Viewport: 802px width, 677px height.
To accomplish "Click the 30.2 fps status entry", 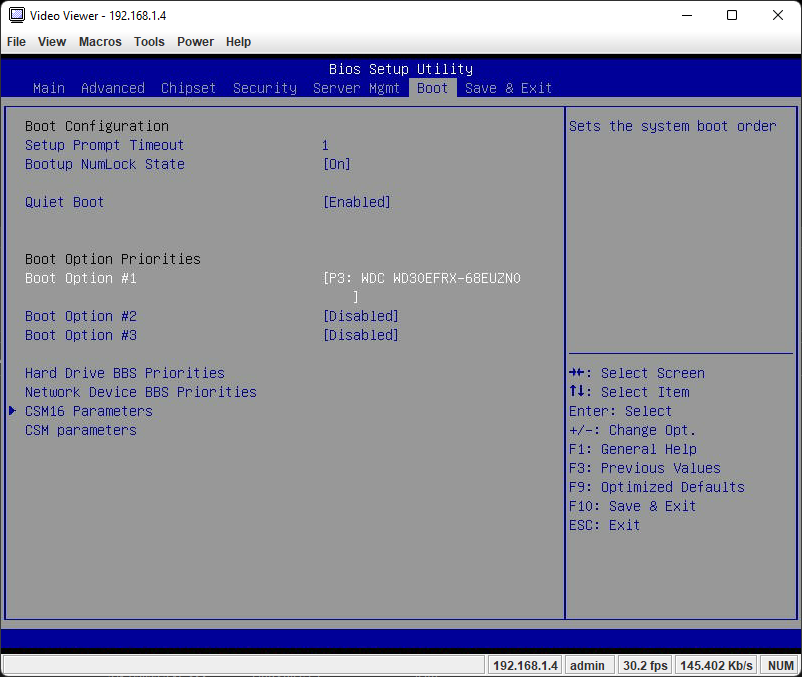I will [645, 665].
